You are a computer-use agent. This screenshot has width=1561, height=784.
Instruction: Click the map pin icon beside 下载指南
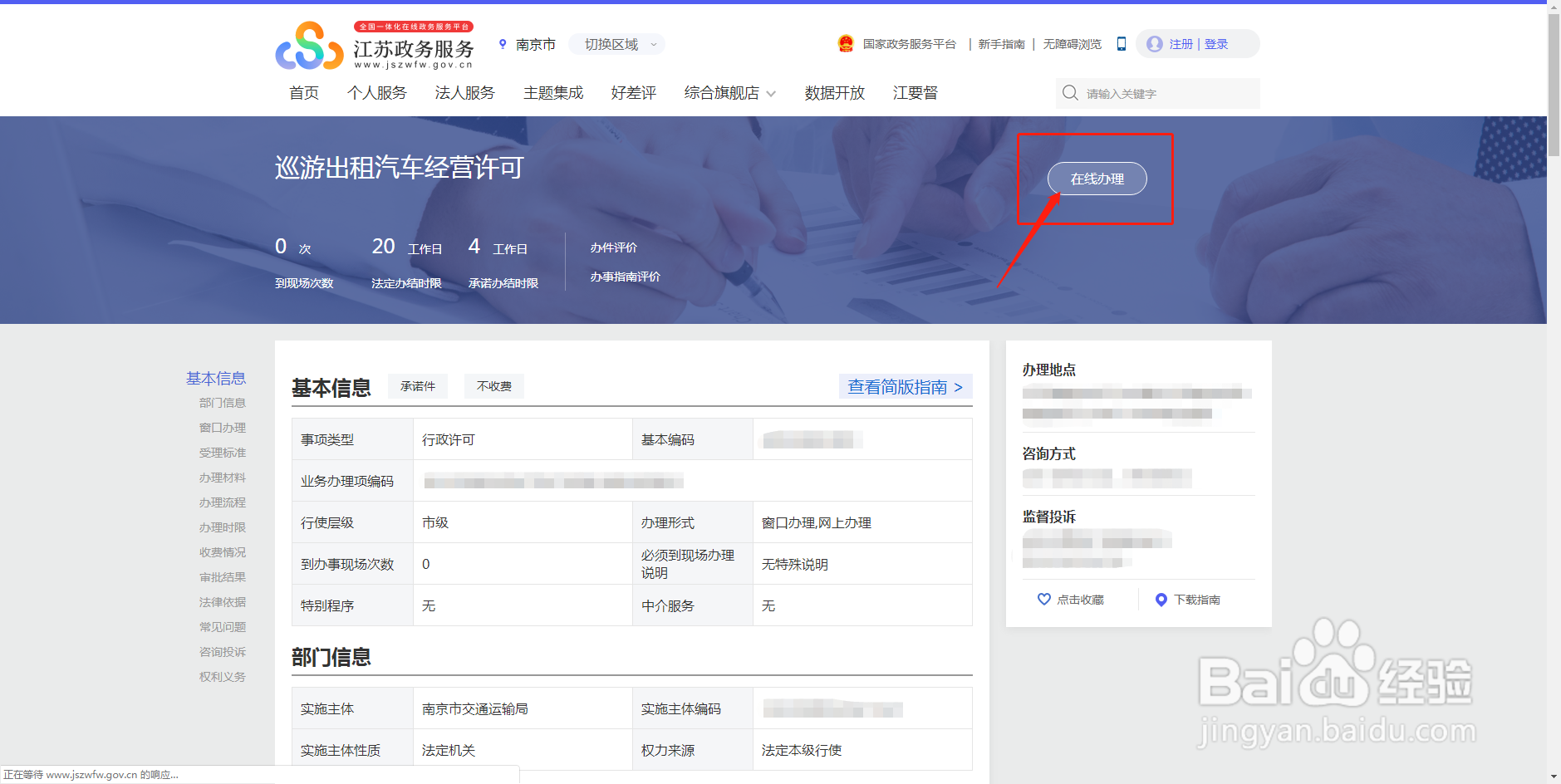[1161, 599]
